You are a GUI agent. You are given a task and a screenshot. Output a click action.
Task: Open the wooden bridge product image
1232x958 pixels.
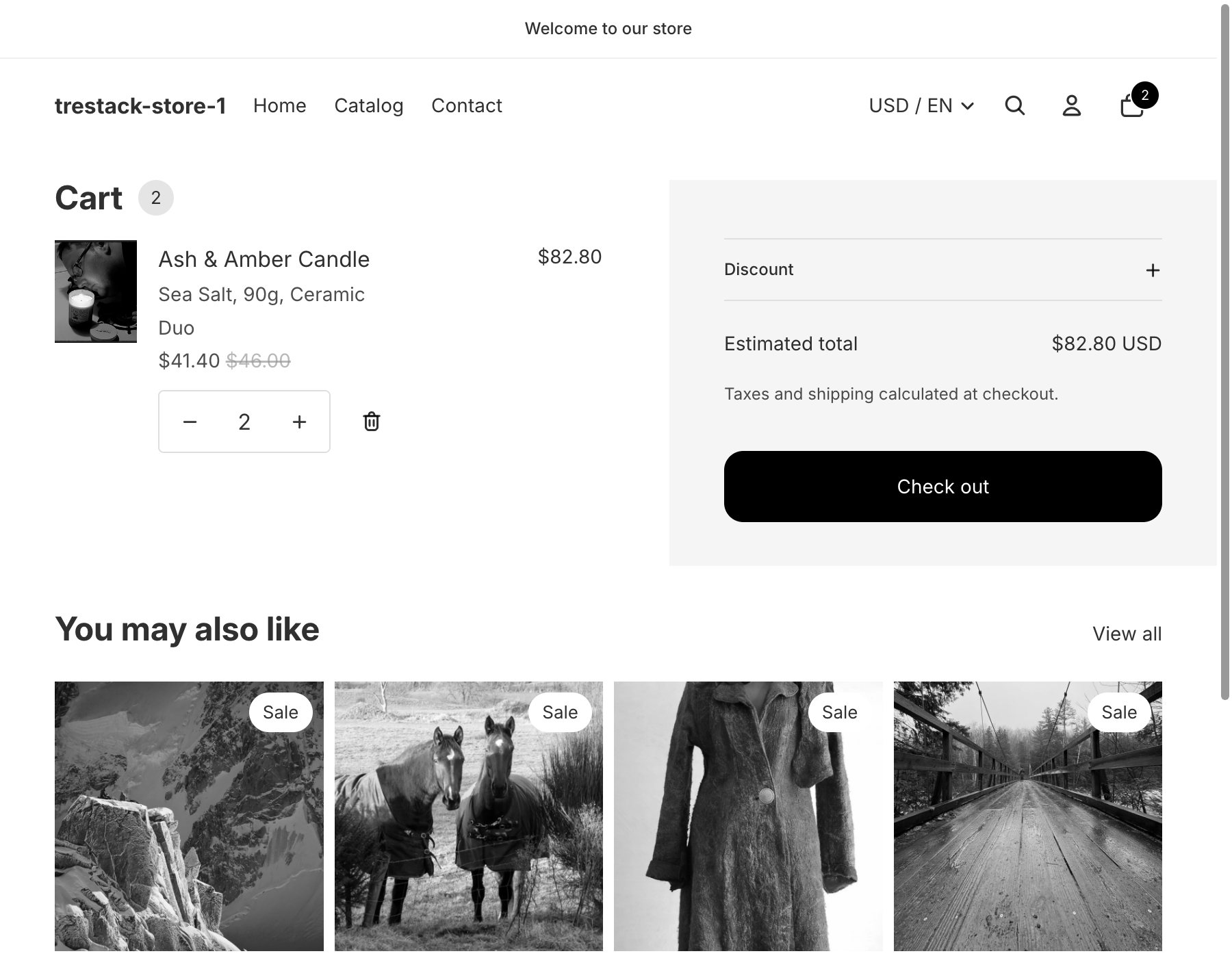point(1027,816)
